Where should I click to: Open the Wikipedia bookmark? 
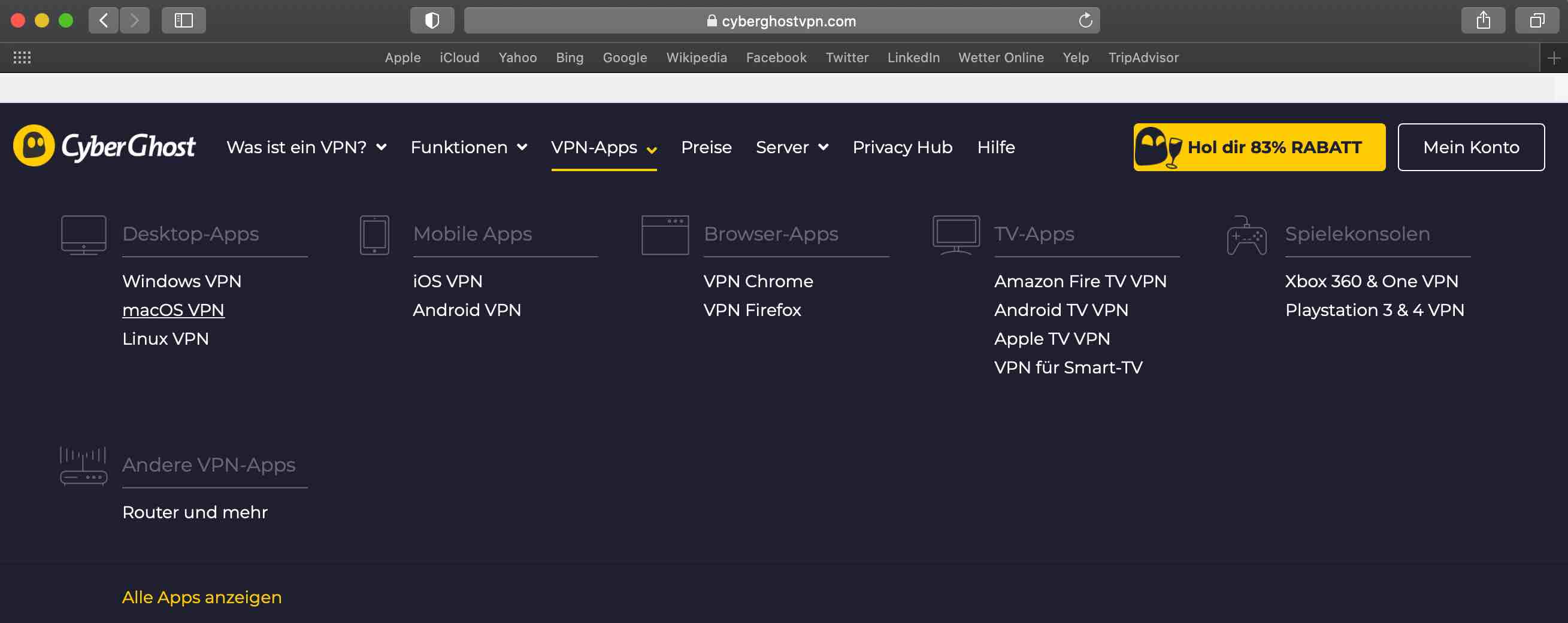697,58
